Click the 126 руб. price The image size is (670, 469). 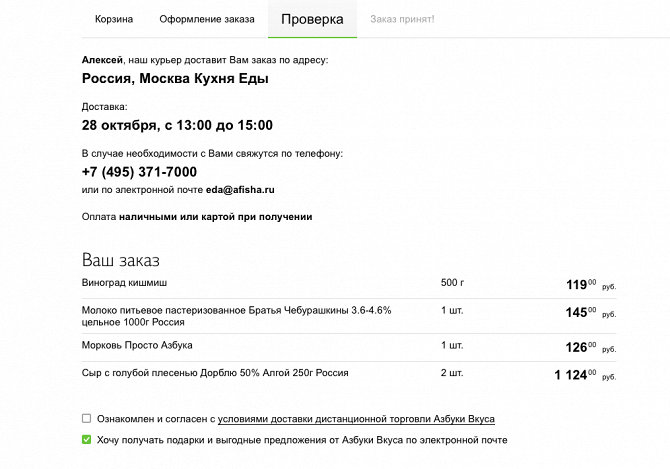(x=591, y=347)
